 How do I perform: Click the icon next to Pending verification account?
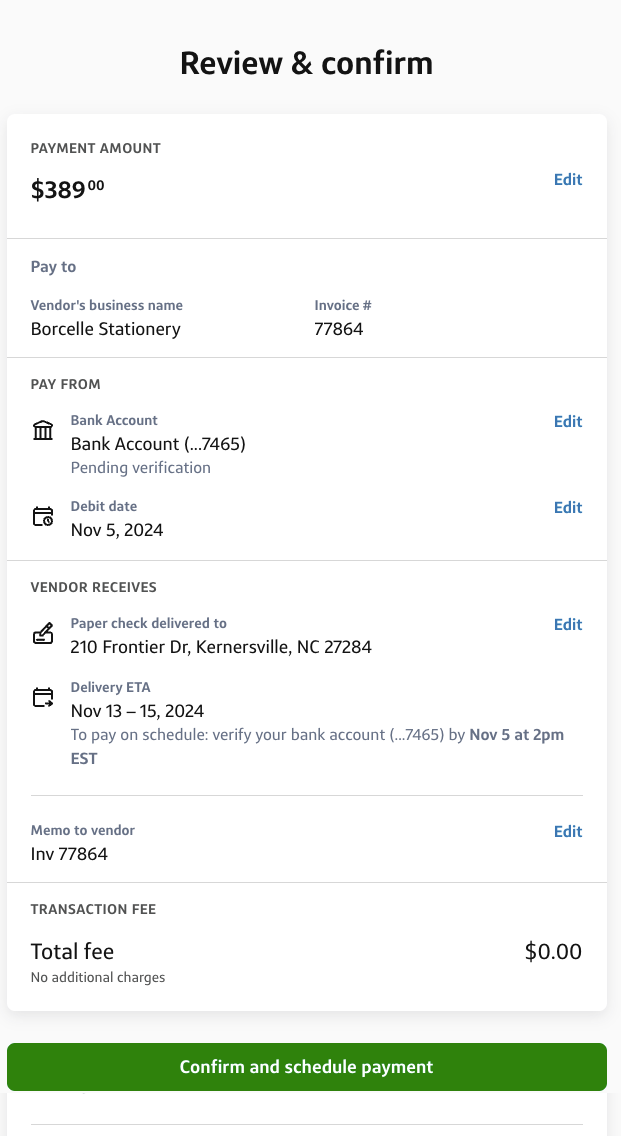[x=43, y=429]
